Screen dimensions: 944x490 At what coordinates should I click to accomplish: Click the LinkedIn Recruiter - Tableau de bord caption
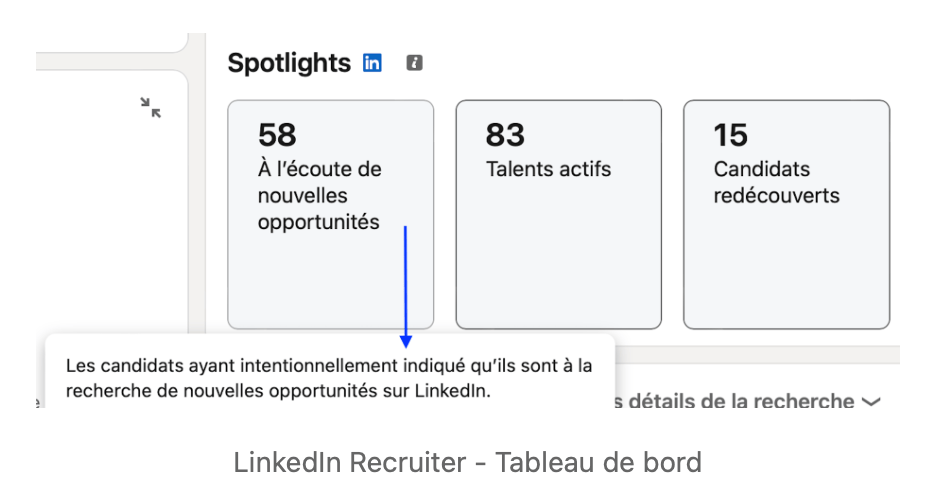point(467,462)
